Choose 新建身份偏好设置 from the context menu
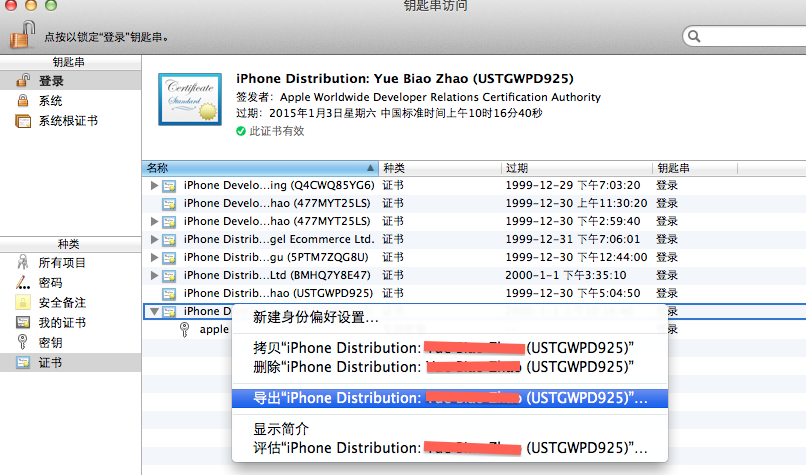806x475 pixels. coord(450,317)
